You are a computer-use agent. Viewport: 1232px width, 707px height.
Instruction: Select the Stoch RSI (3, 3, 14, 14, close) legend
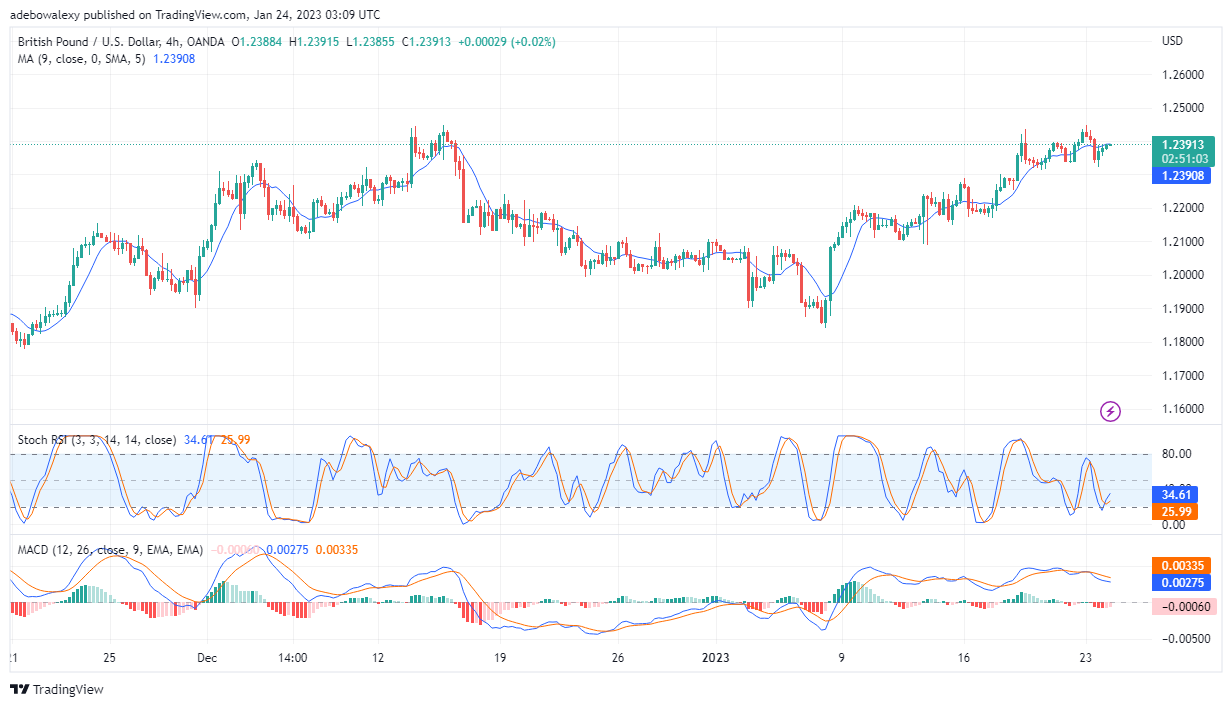[x=98, y=440]
